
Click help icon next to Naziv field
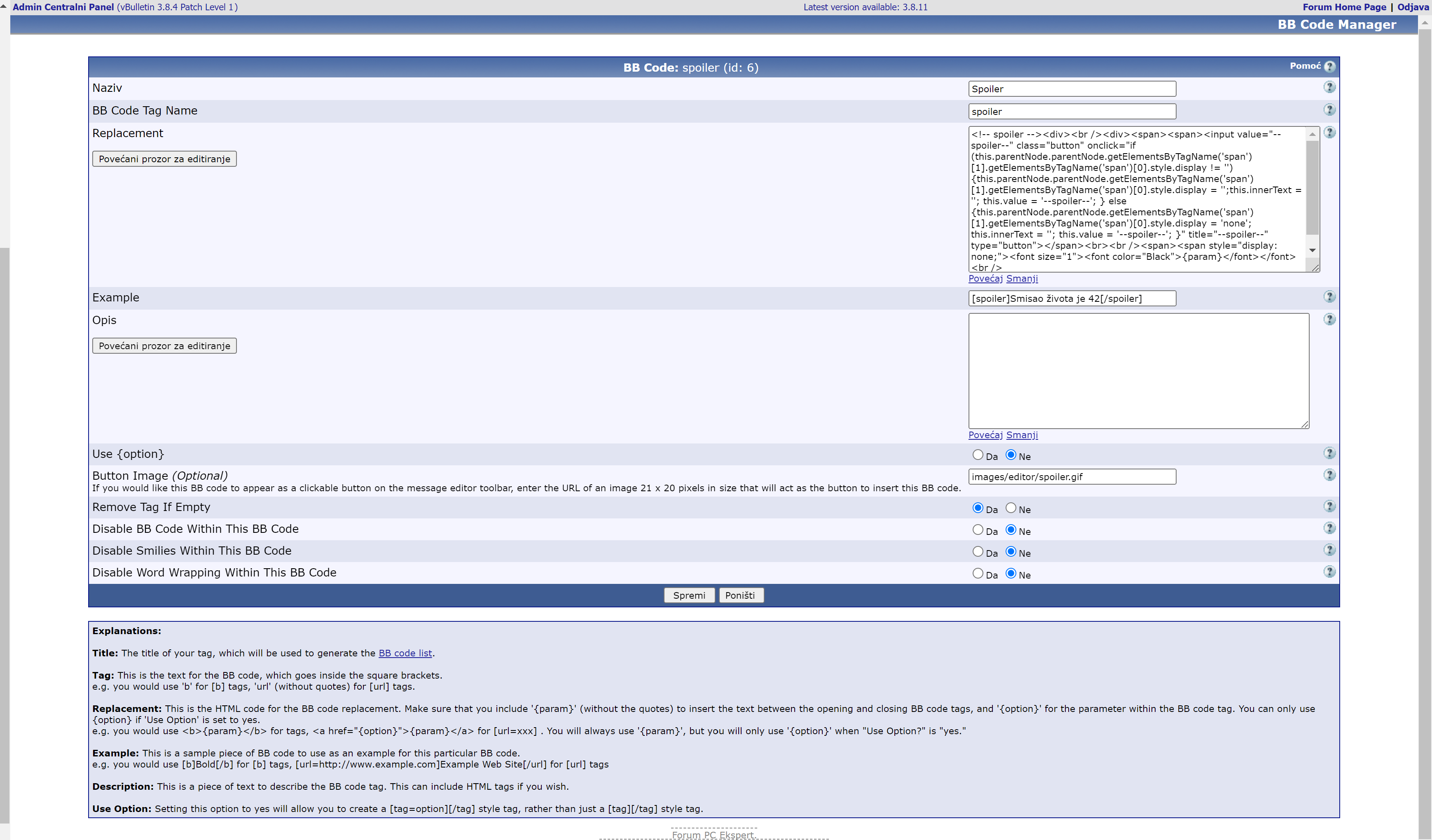pyautogui.click(x=1329, y=87)
